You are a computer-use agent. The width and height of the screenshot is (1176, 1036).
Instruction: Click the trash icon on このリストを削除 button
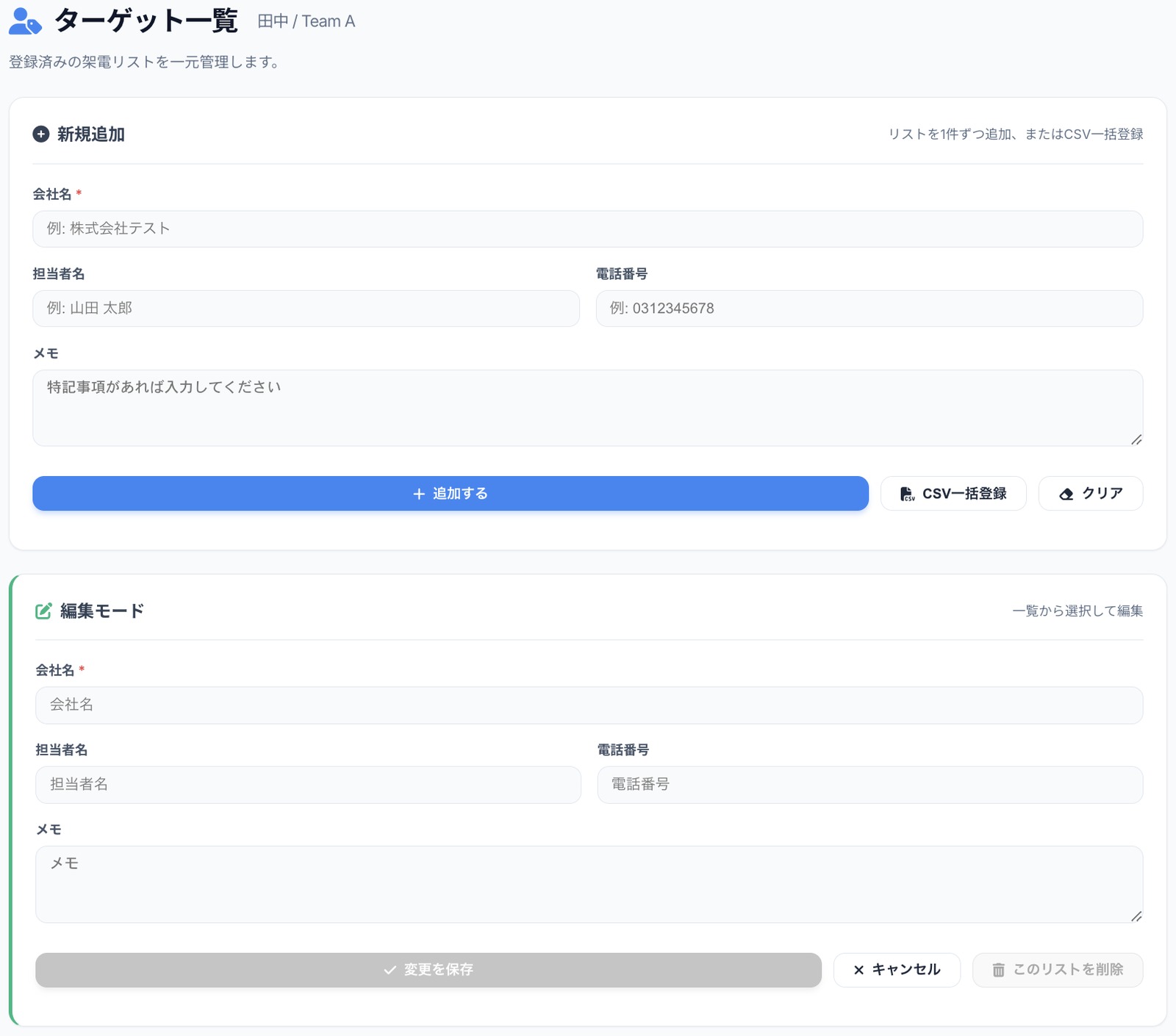pos(1000,969)
